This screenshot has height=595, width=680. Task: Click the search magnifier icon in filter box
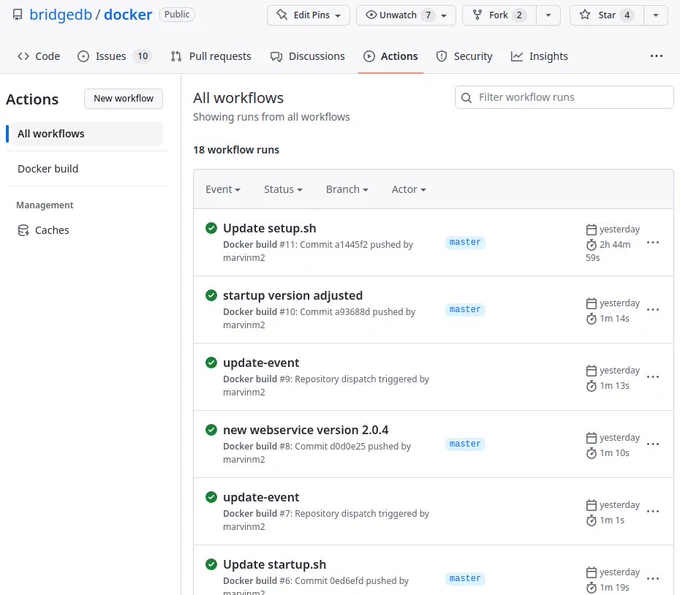(x=466, y=98)
